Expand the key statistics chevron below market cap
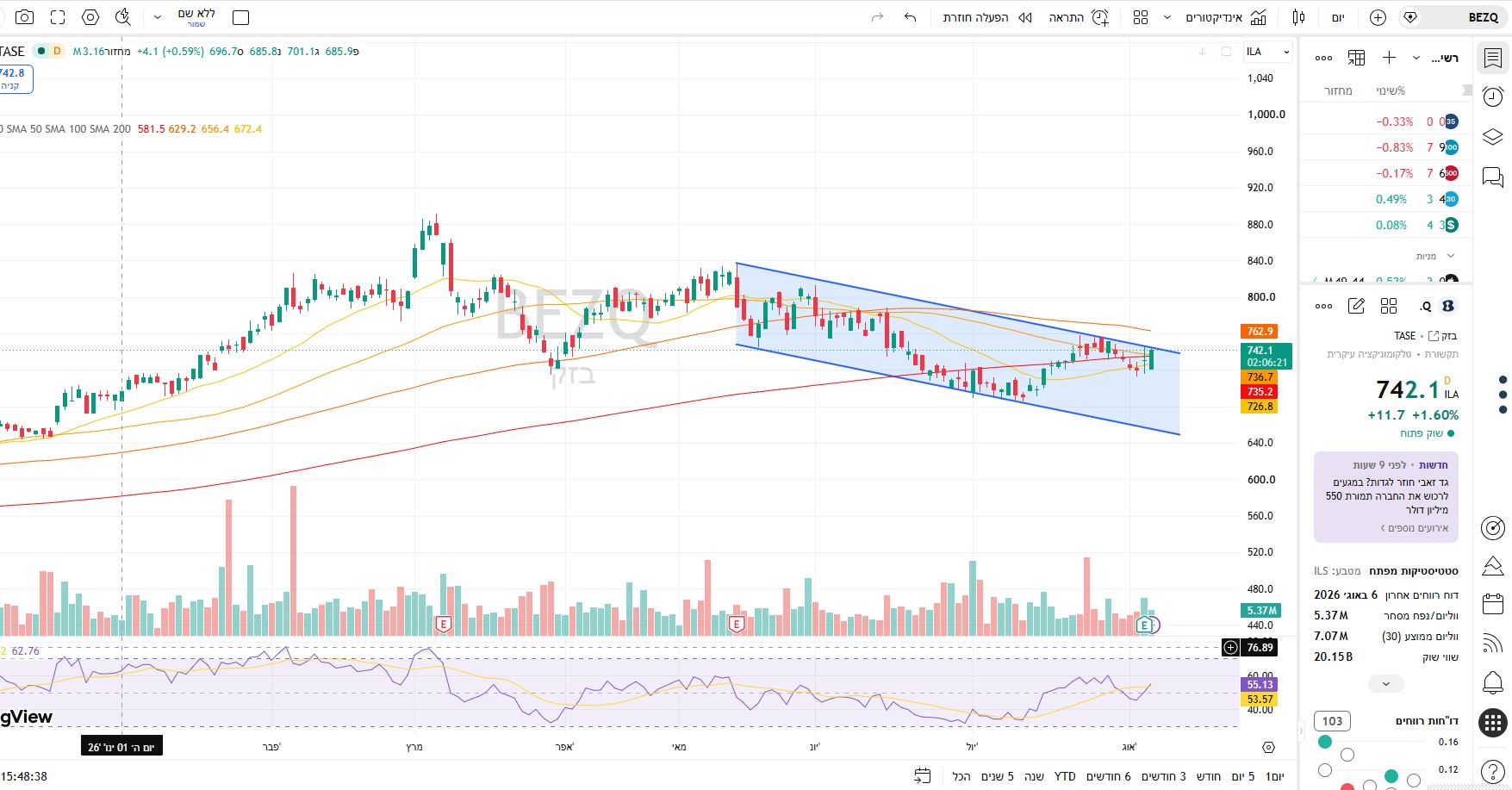 pyautogui.click(x=1386, y=684)
